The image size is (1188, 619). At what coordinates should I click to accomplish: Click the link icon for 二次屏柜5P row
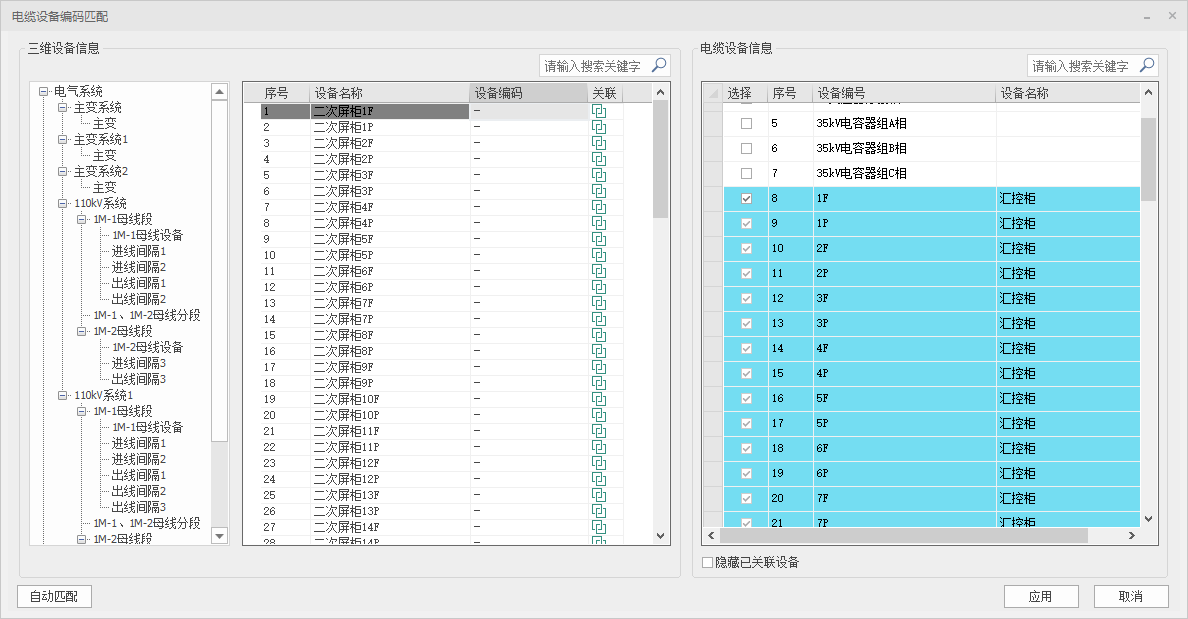599,255
